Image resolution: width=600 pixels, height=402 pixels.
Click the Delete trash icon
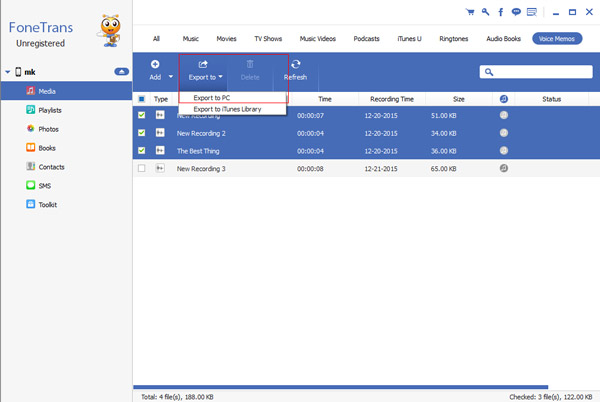click(x=250, y=64)
